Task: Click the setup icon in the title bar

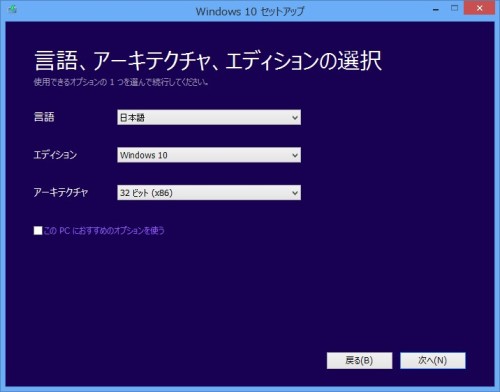Action: tap(13, 9)
